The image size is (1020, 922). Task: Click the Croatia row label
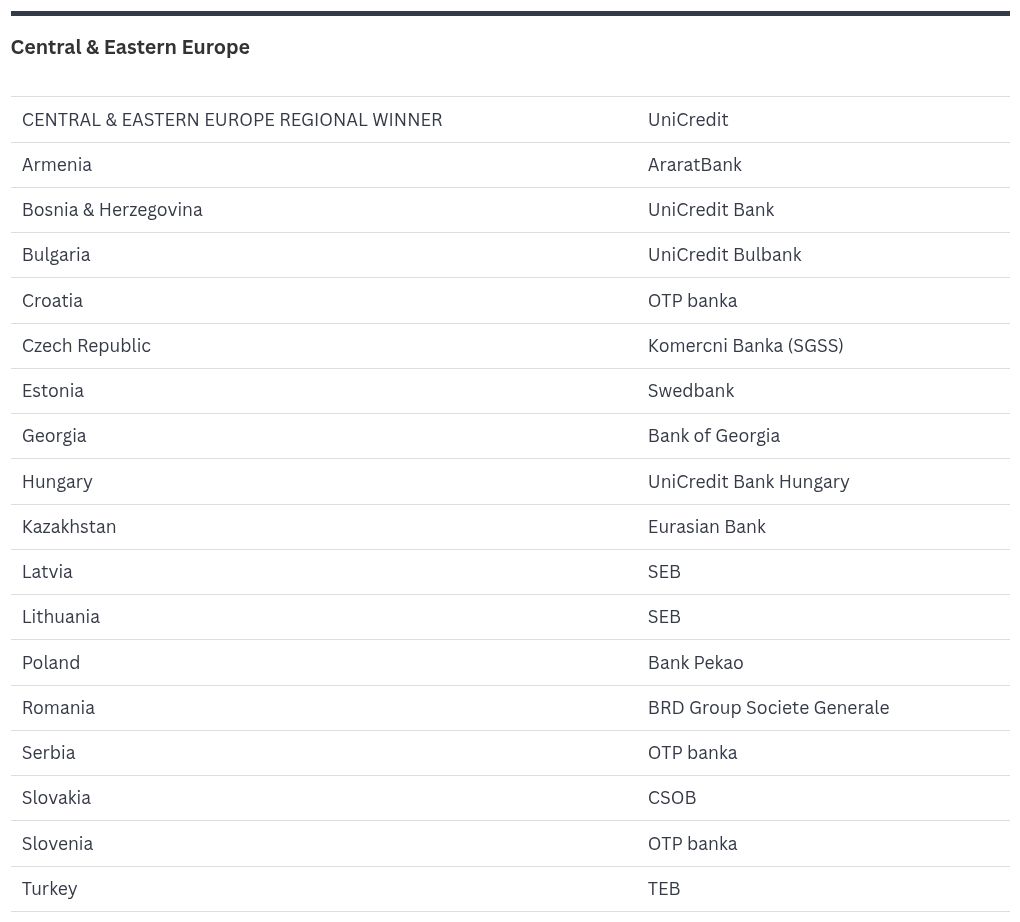coord(52,301)
